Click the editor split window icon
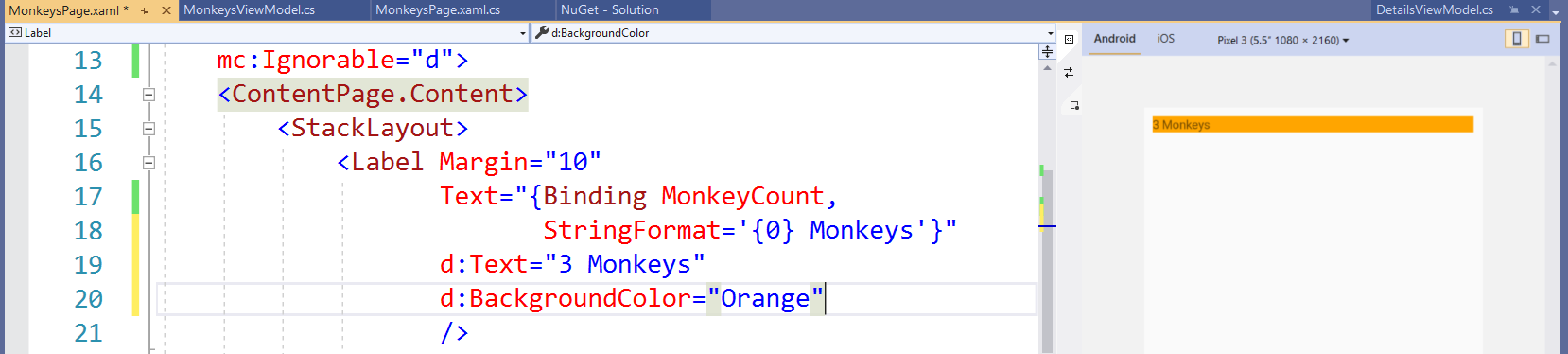1568x354 pixels. click(x=1048, y=52)
